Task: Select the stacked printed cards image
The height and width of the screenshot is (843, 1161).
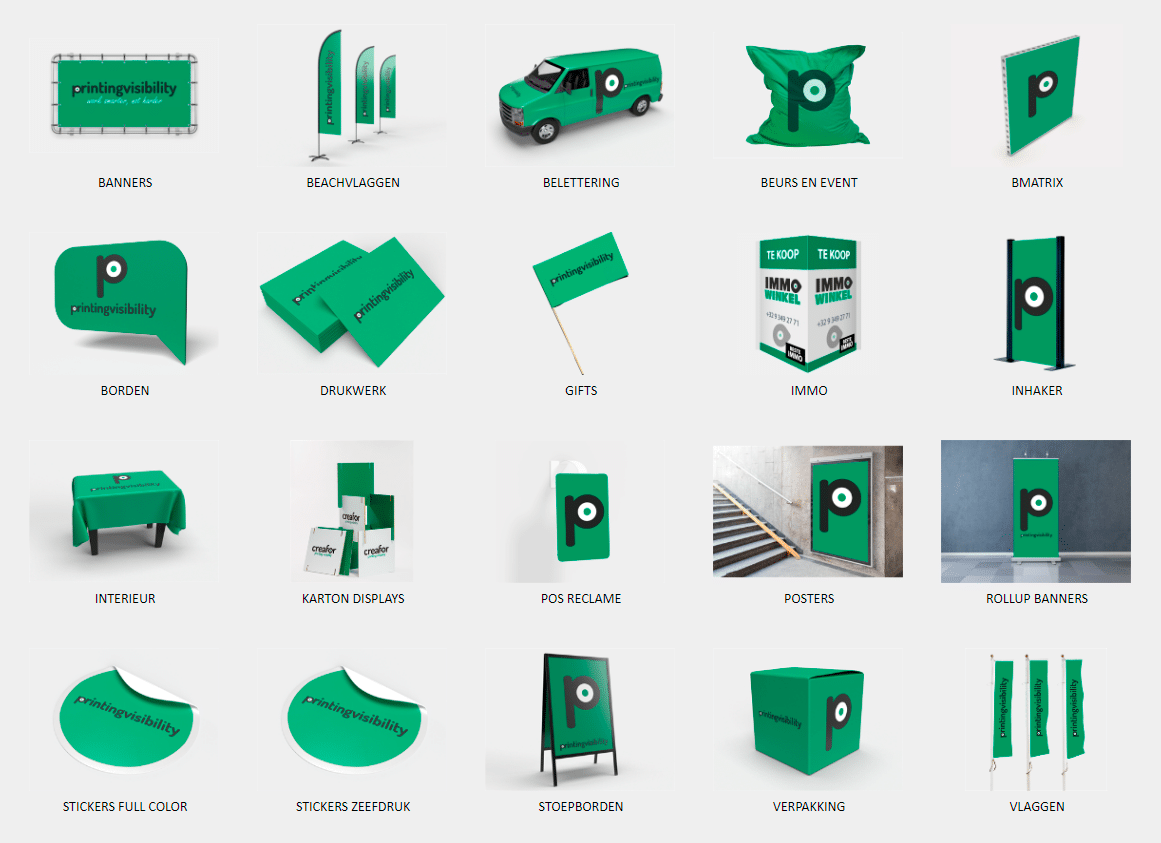Action: click(x=352, y=303)
